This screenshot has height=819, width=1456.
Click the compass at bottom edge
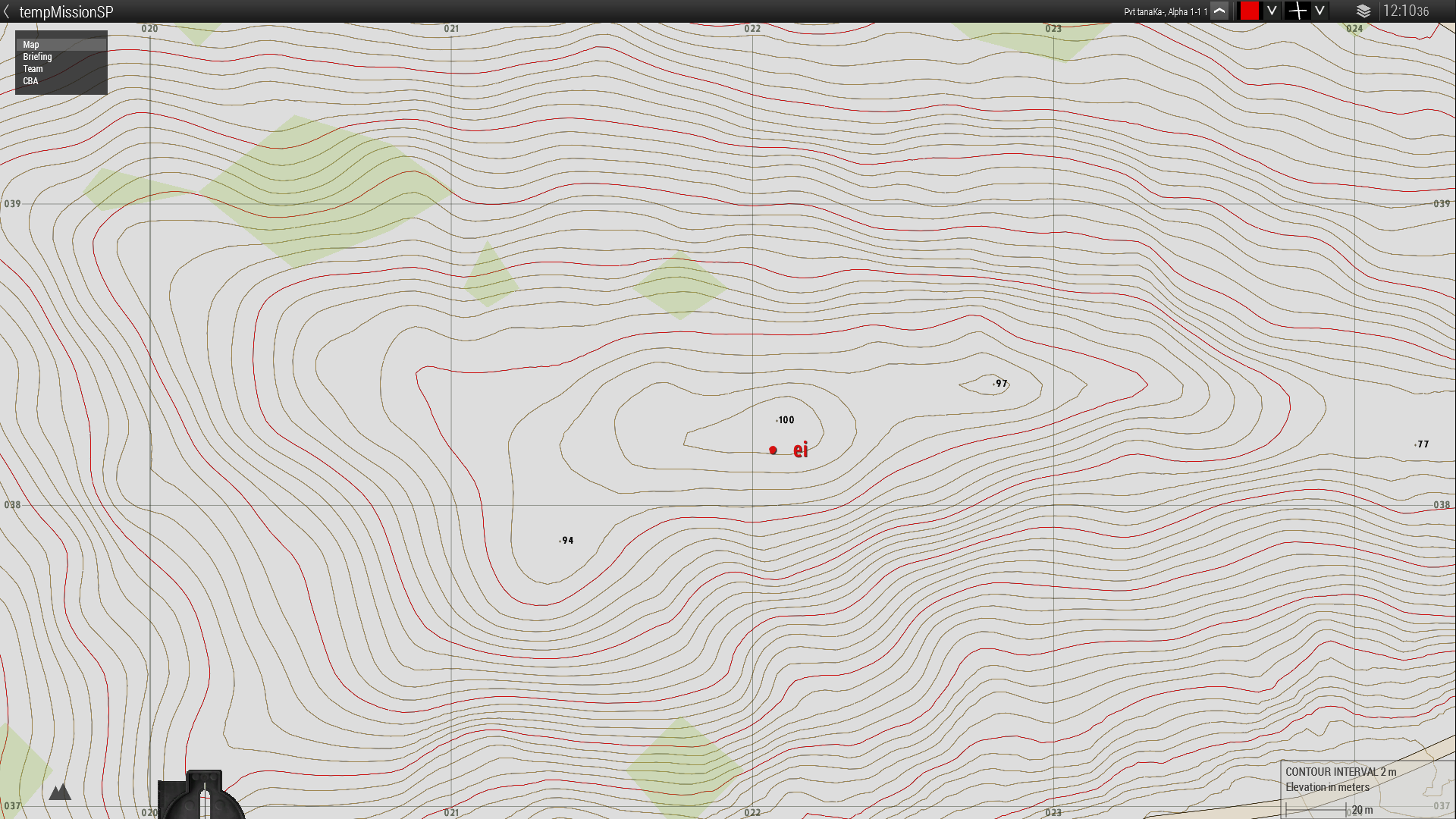(x=203, y=796)
